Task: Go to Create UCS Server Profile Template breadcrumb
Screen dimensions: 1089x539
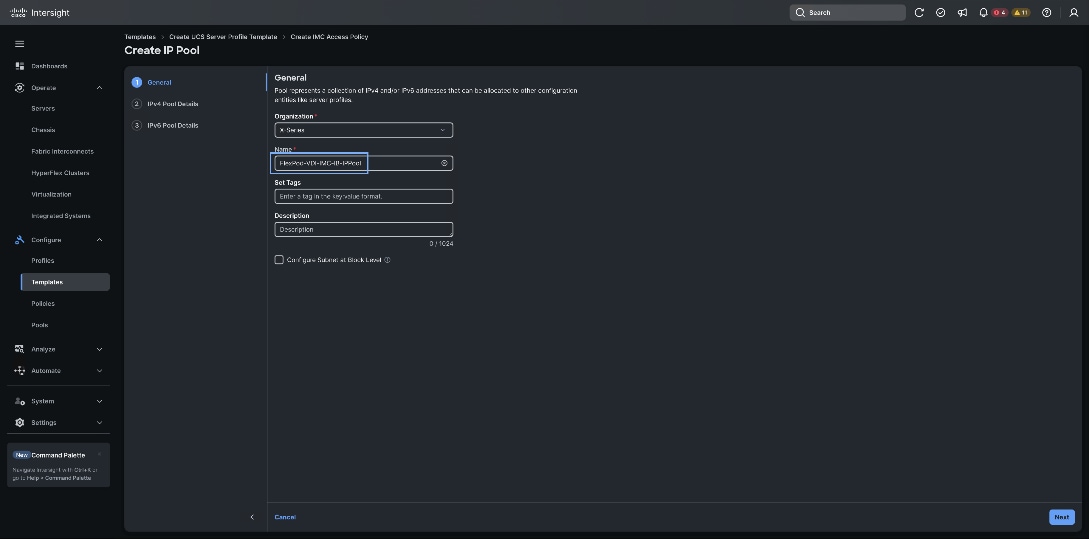Action: click(223, 37)
